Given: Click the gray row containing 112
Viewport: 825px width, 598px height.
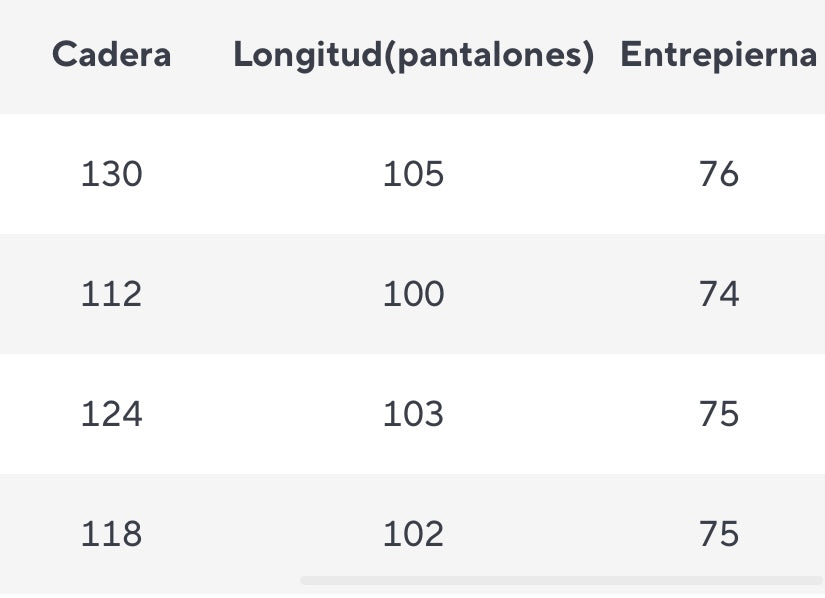Looking at the screenshot, I should [x=412, y=294].
